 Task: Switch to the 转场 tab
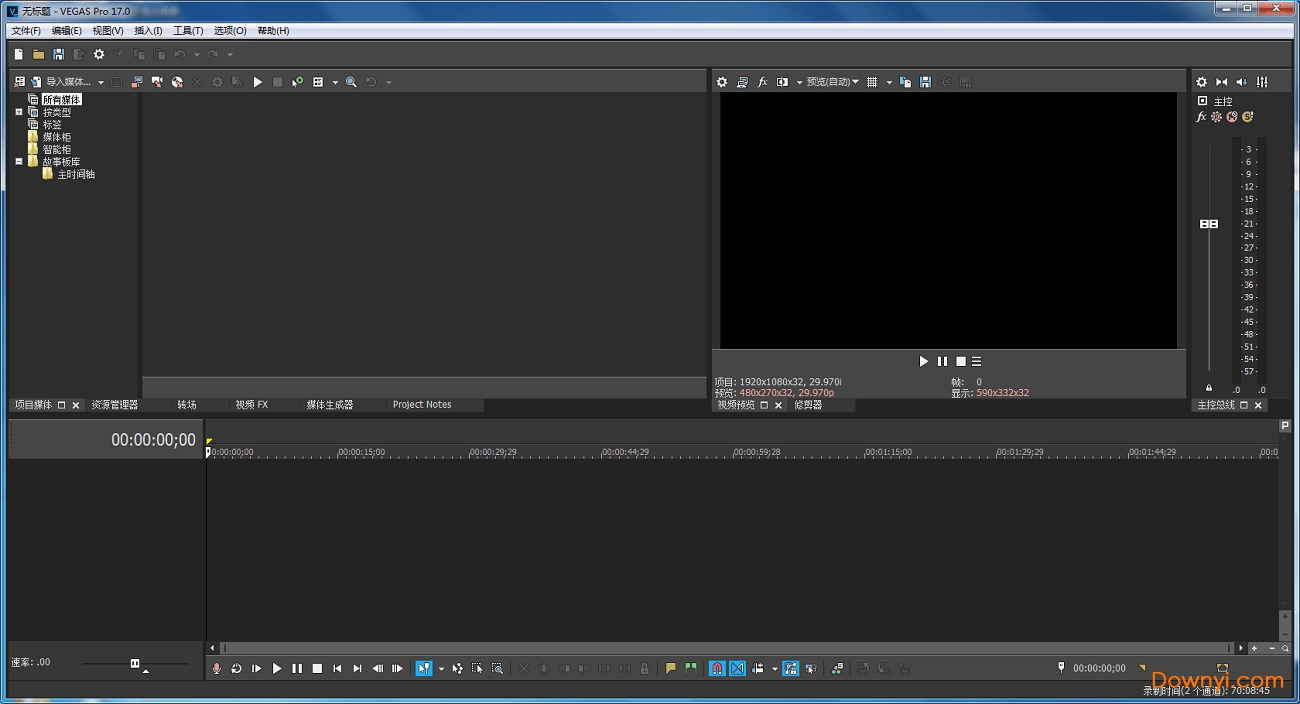[186, 404]
